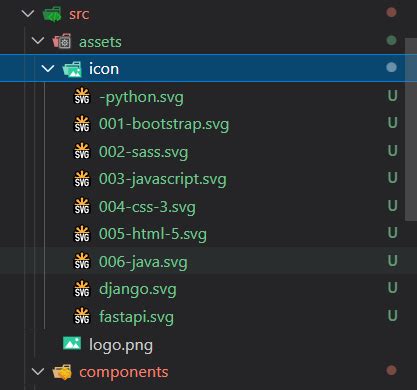Image resolution: width=417 pixels, height=390 pixels.
Task: Click the explorer vertical scrollbar
Action: (x=411, y=129)
